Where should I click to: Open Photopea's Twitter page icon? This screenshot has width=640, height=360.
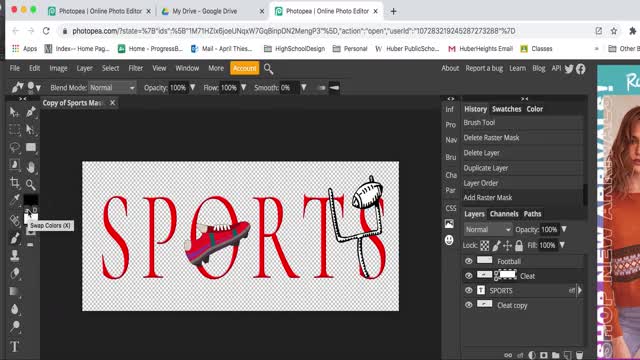tap(569, 69)
